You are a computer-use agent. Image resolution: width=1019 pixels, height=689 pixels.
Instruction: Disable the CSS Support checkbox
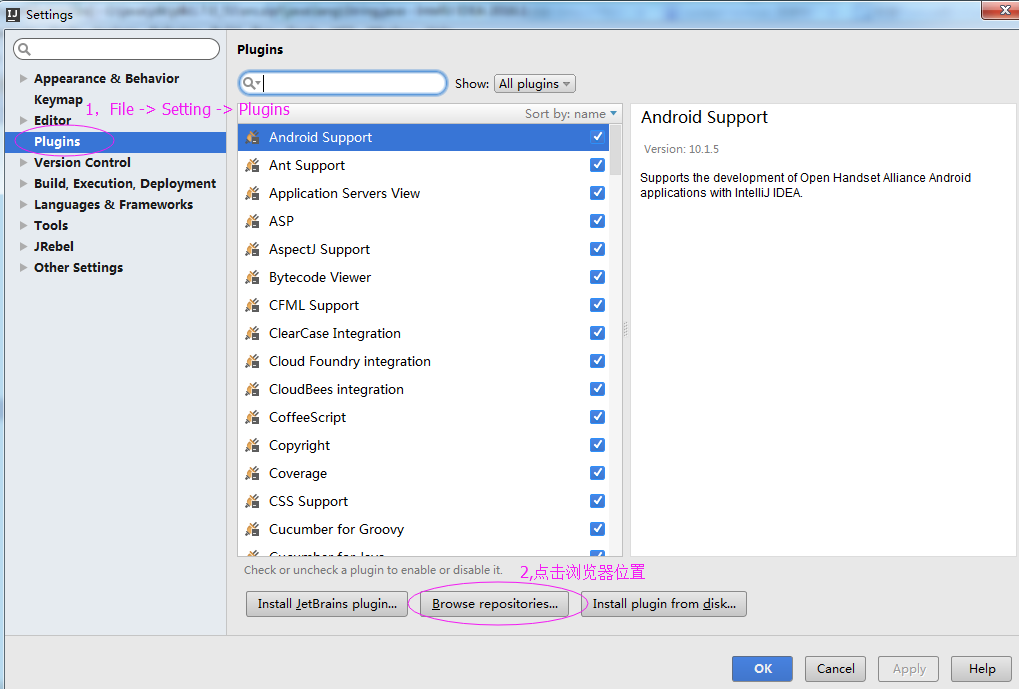pyautogui.click(x=597, y=500)
